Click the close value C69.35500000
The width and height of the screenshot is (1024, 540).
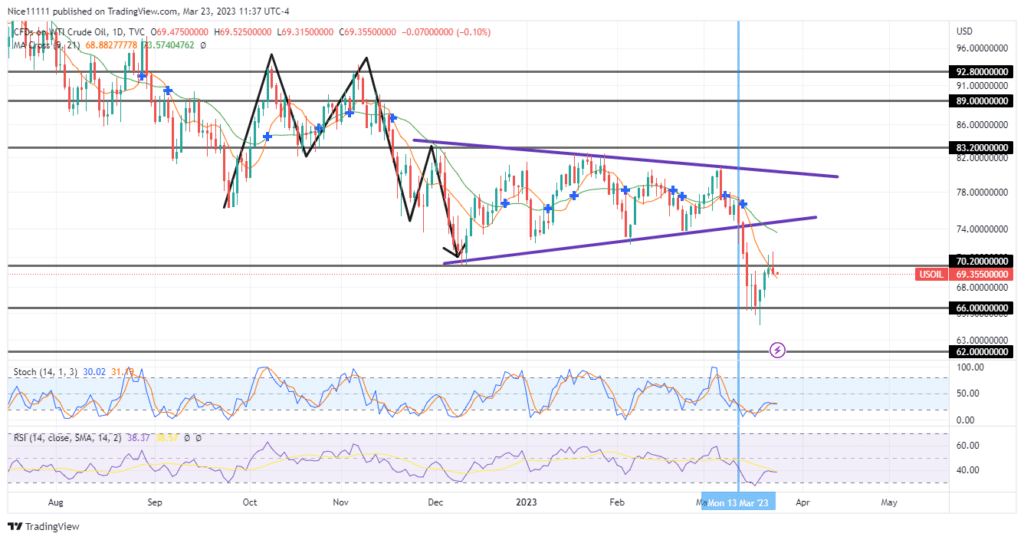coord(368,31)
